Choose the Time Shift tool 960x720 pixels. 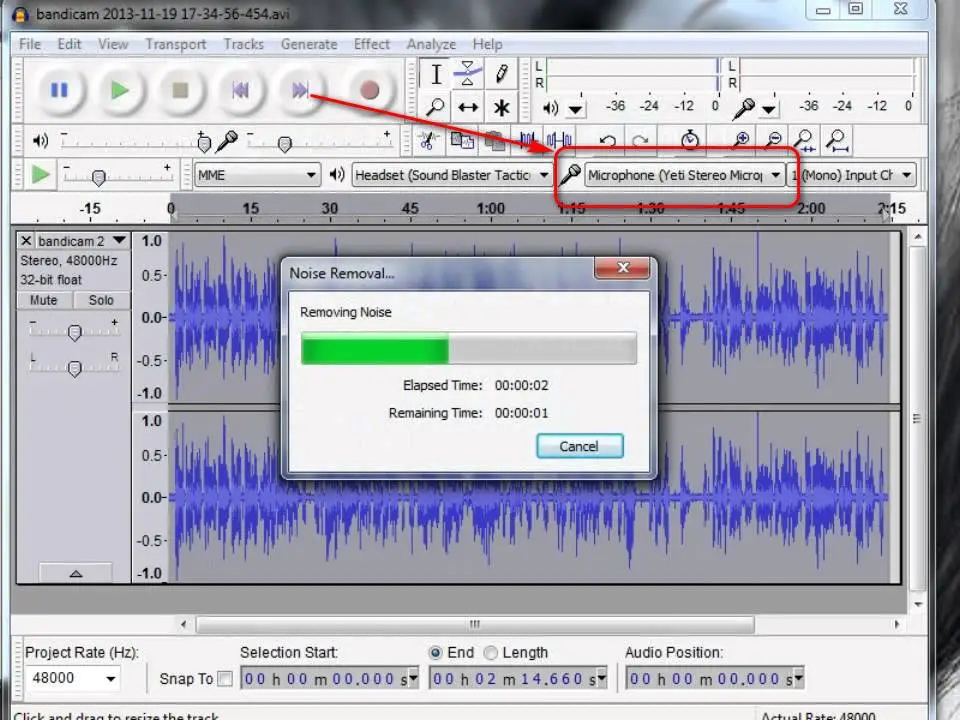pyautogui.click(x=468, y=107)
